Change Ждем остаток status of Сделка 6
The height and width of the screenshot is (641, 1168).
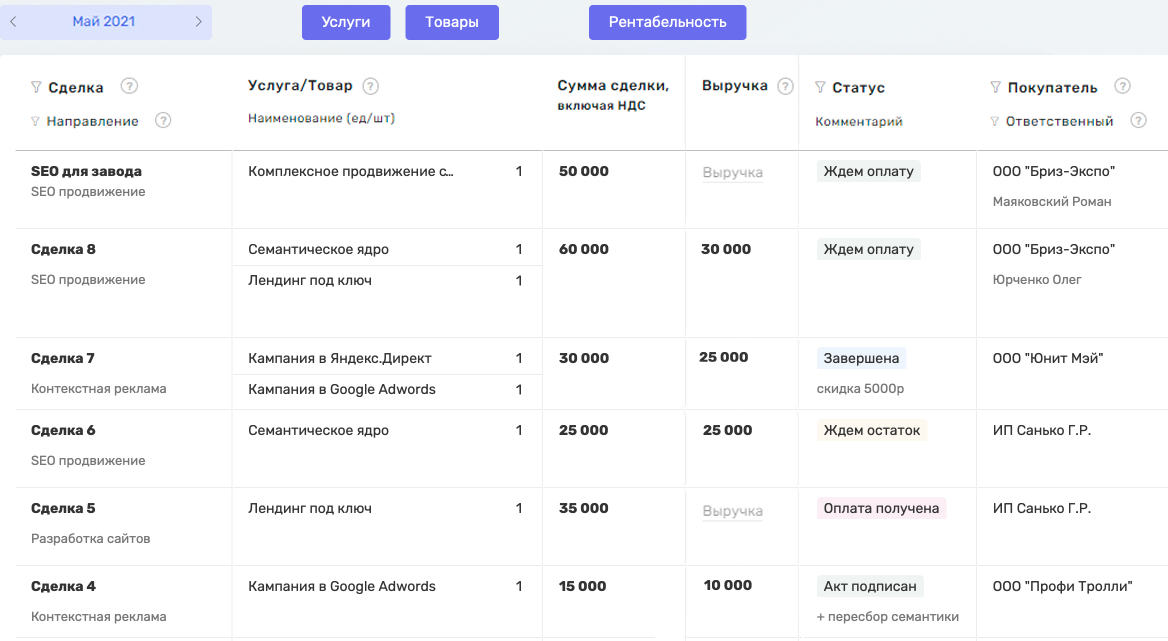tap(872, 430)
